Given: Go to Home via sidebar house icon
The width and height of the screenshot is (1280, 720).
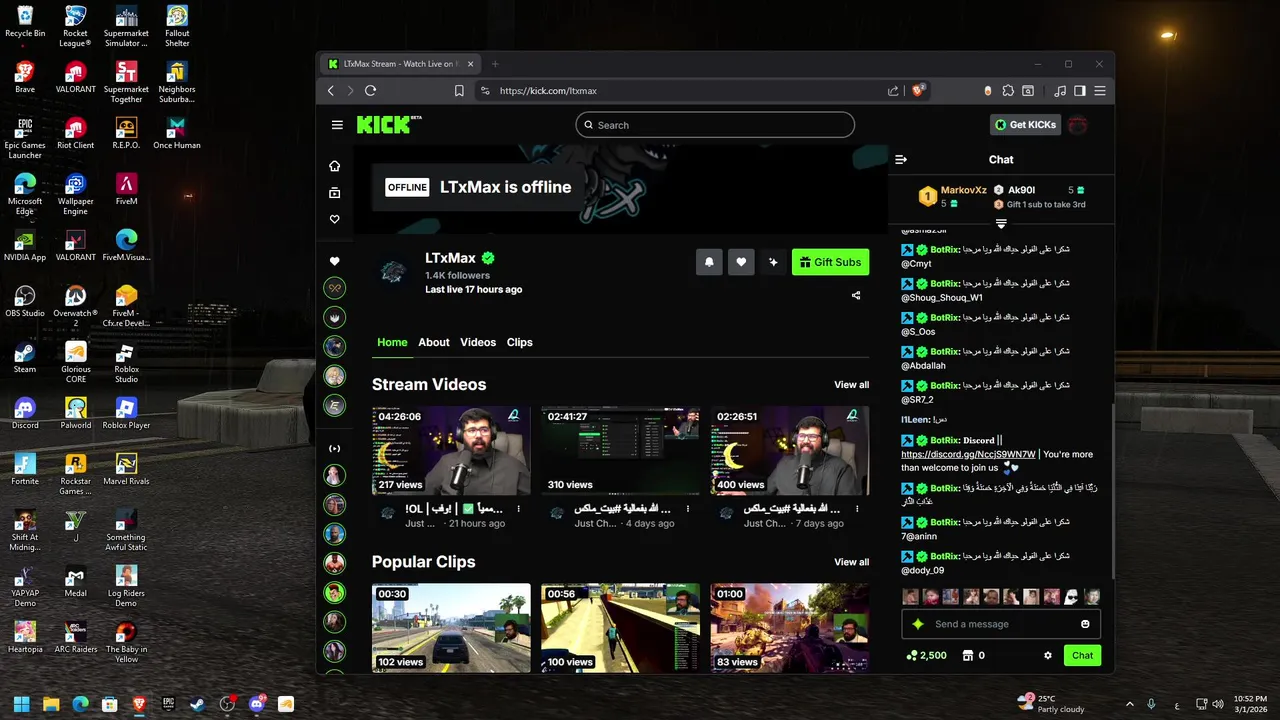Looking at the screenshot, I should [335, 166].
